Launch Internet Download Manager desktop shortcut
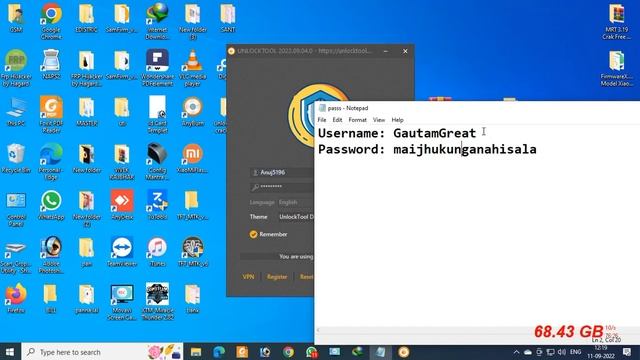 click(157, 21)
